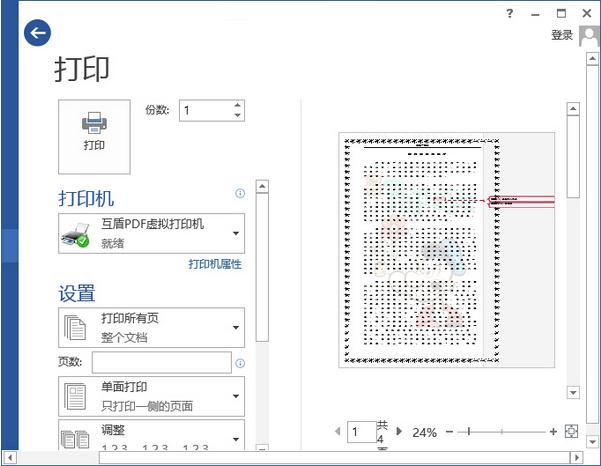Click the comment balloon in preview
Viewport: 601px width, 466px height.
[521, 201]
